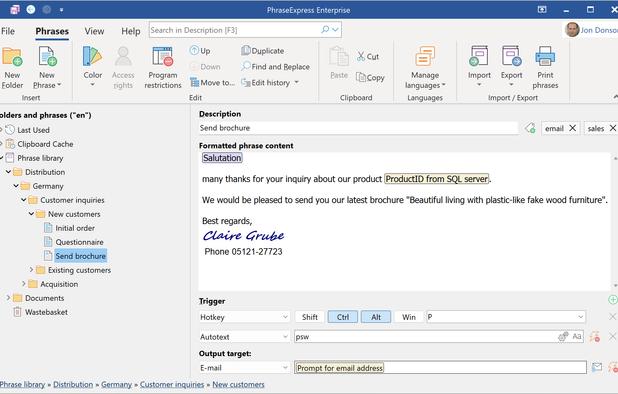The width and height of the screenshot is (618, 394).
Task: Open Manage languages menu
Action: point(425,68)
